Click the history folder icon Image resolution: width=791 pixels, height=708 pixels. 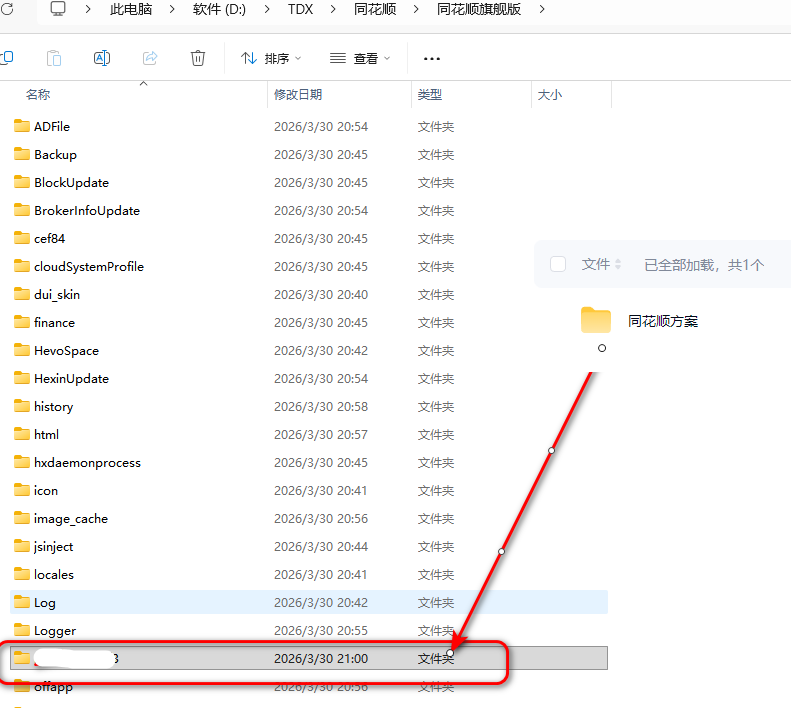[x=22, y=406]
